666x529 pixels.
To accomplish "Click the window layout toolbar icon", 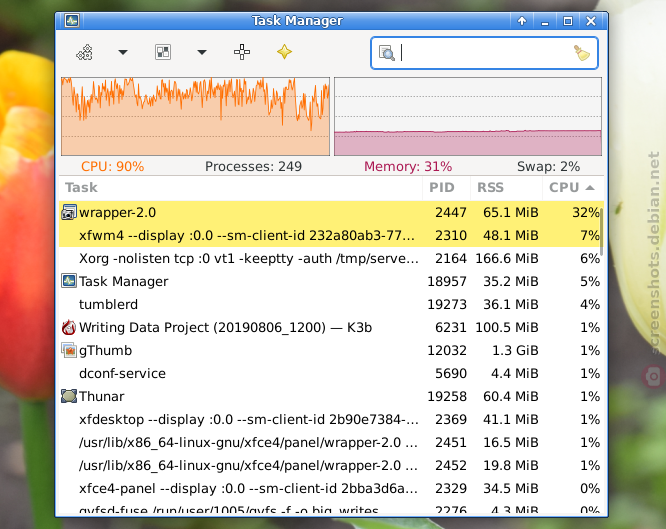I will (x=163, y=52).
